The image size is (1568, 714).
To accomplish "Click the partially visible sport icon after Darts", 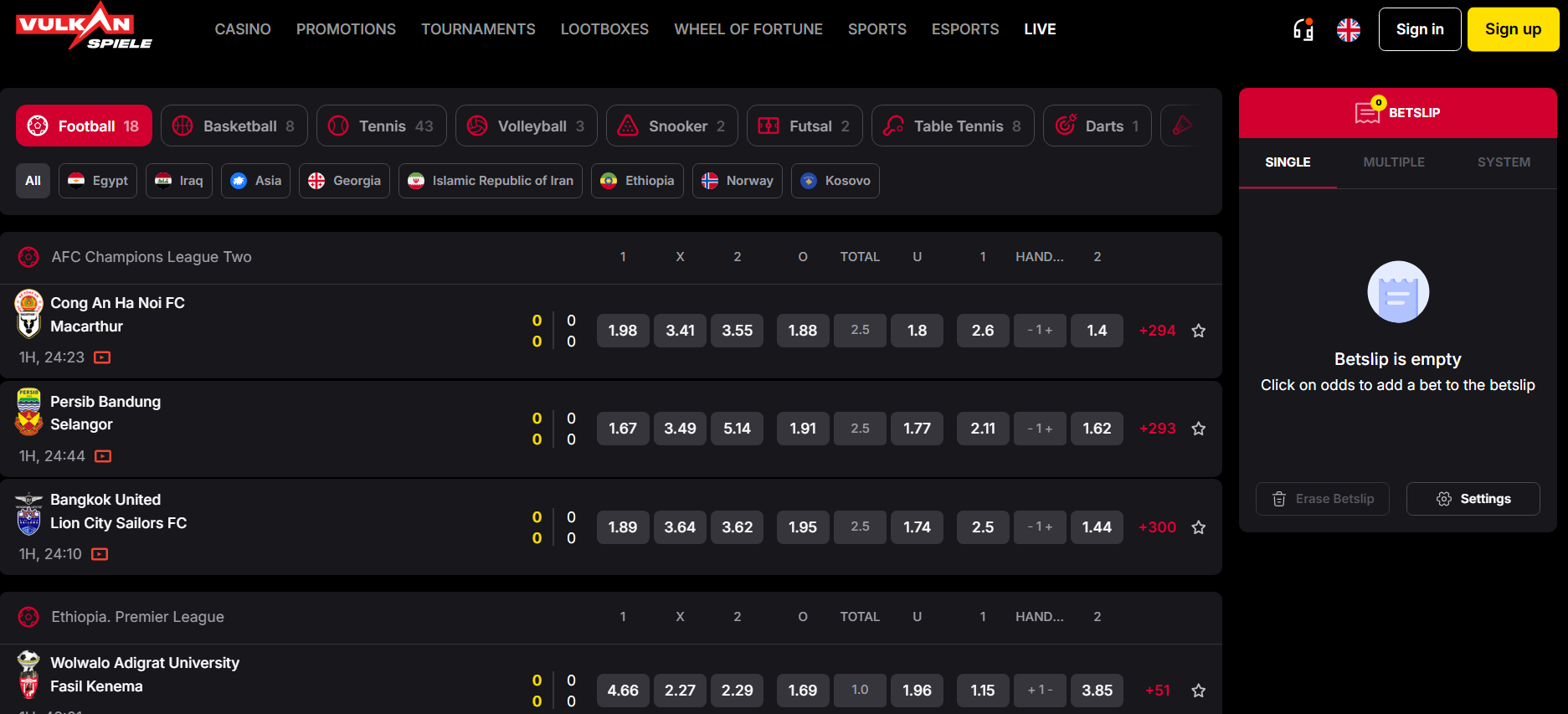I will (x=1181, y=126).
